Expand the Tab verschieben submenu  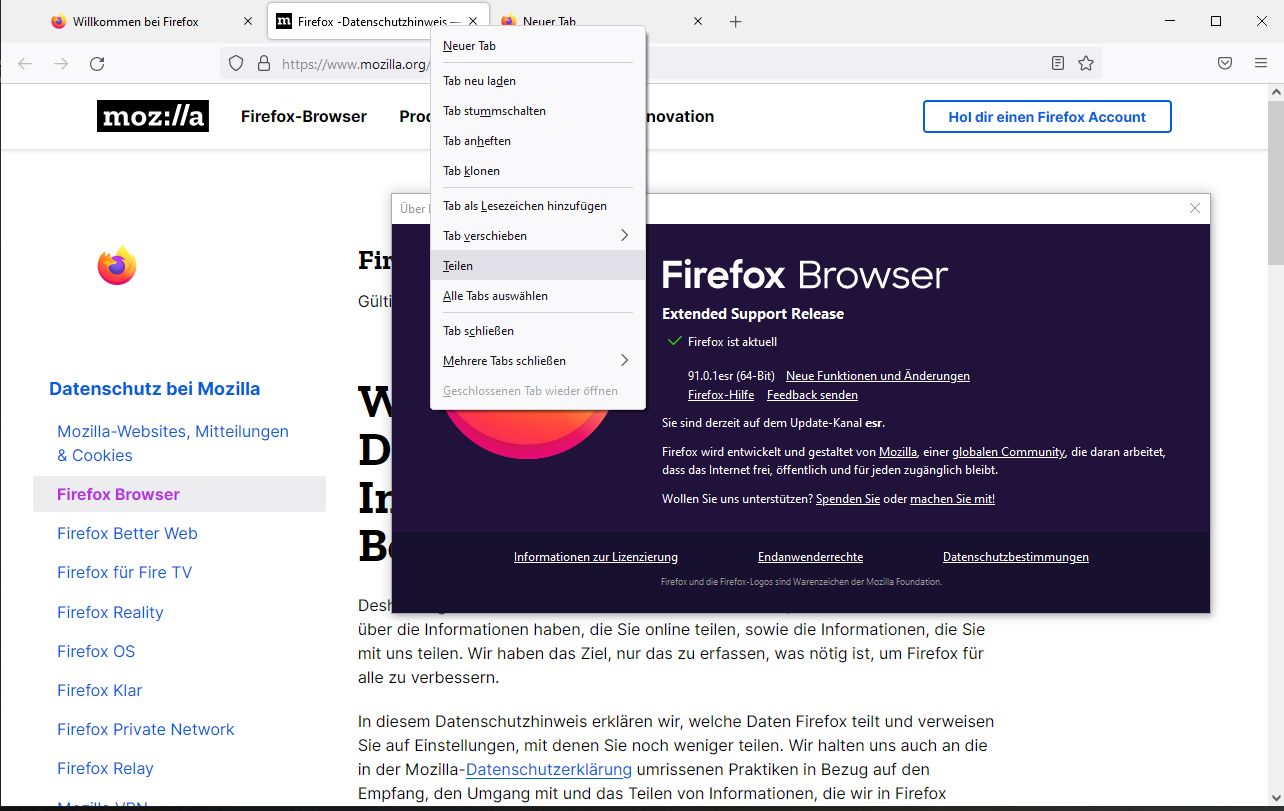coord(538,236)
